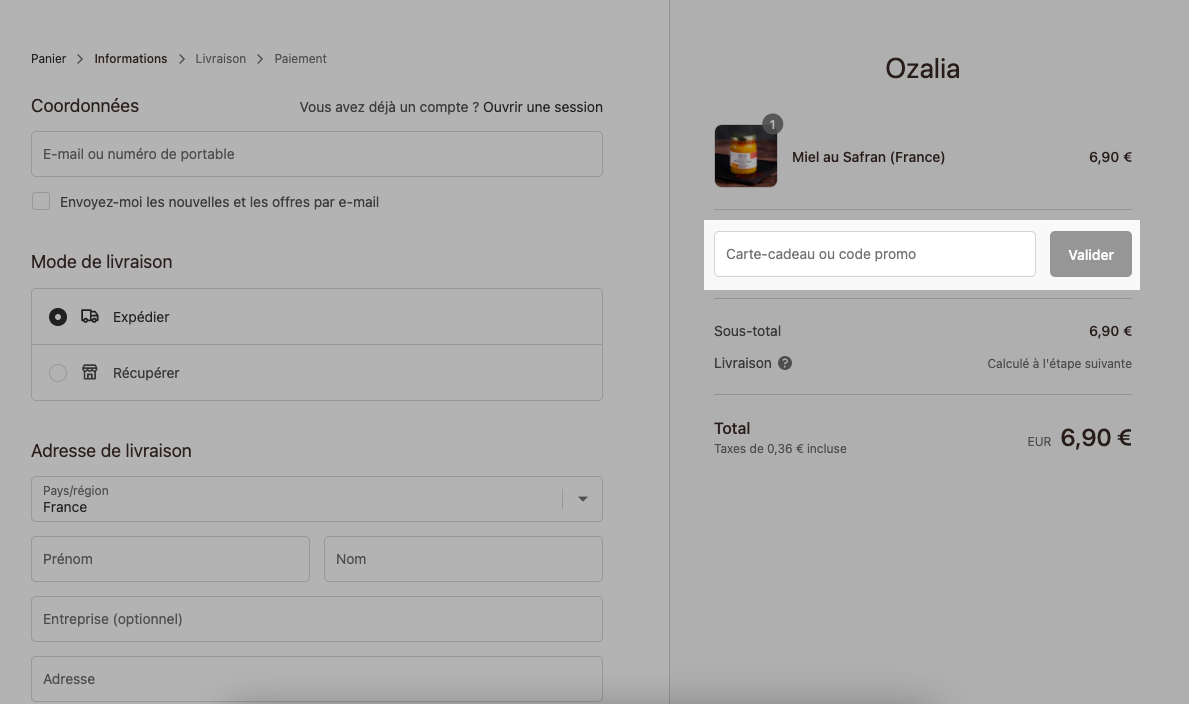This screenshot has height=704, width=1189.
Task: Focus the e-mail or mobile number field
Action: pos(317,154)
